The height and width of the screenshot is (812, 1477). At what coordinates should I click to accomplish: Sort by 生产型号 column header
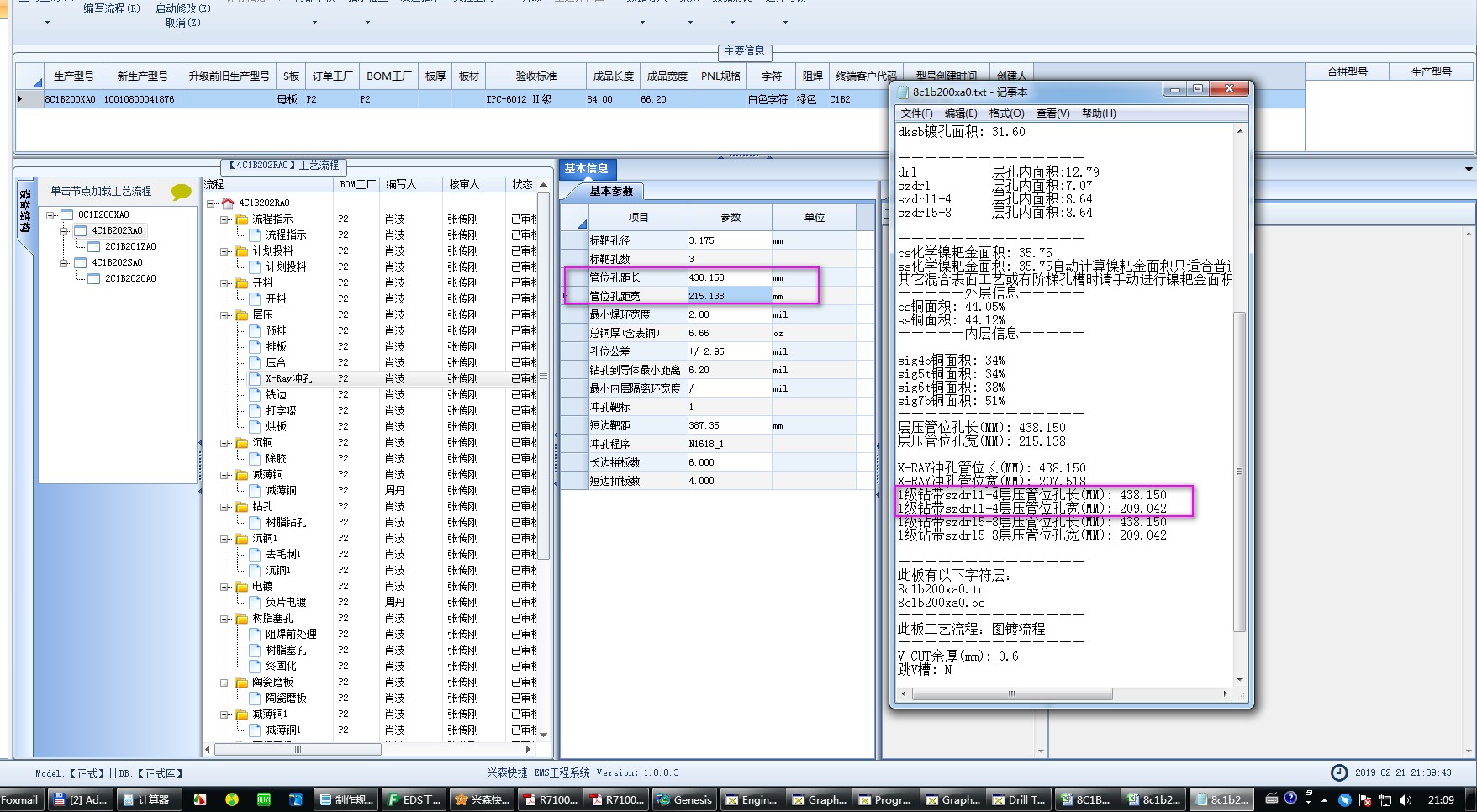tap(74, 76)
